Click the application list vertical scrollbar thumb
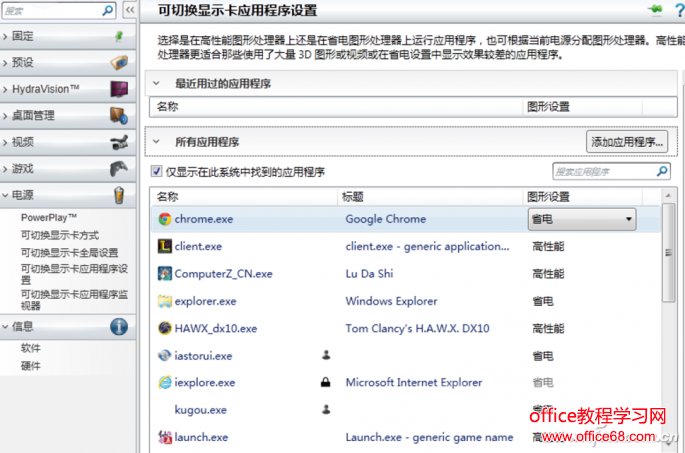 coord(668,252)
